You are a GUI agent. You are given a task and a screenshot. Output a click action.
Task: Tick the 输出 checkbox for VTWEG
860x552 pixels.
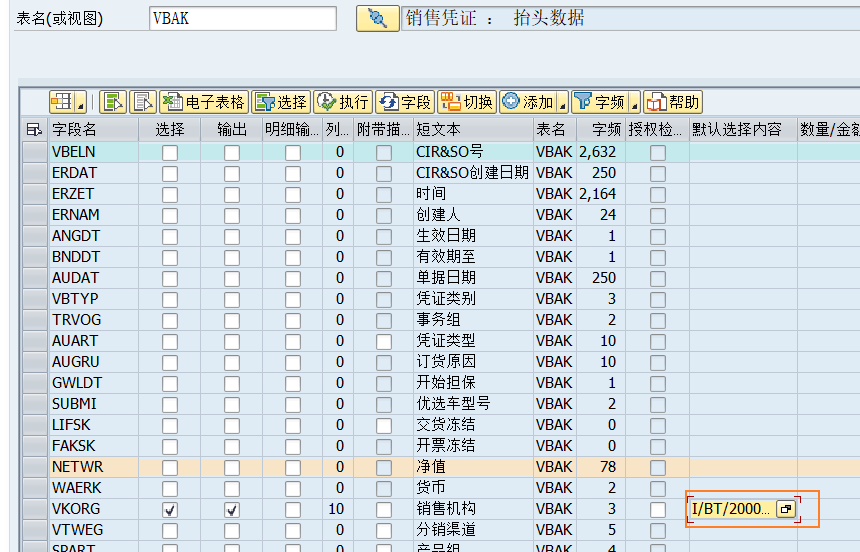[x=232, y=531]
